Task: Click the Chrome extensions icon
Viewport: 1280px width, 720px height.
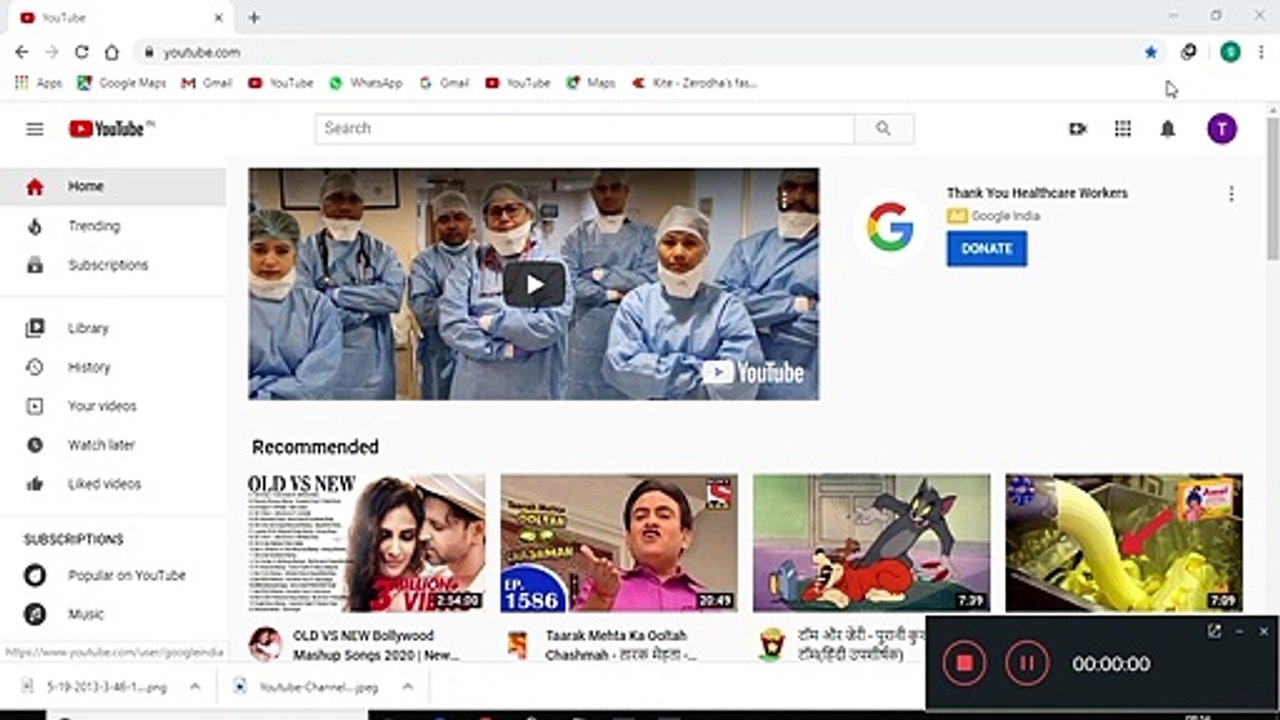Action: click(x=1188, y=52)
